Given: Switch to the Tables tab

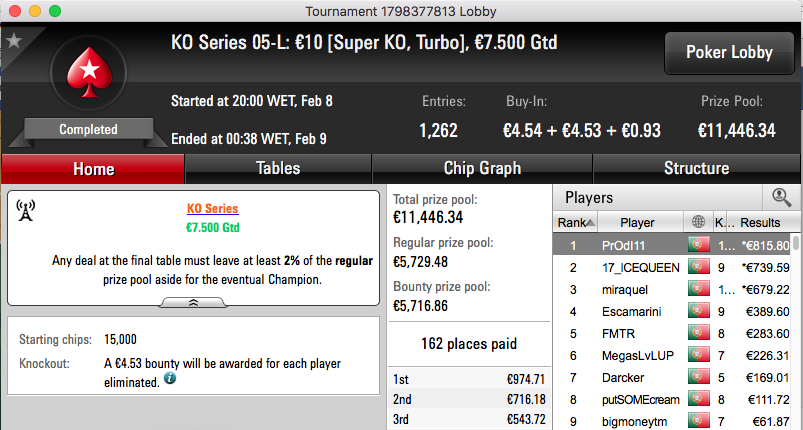Looking at the screenshot, I should point(278,168).
